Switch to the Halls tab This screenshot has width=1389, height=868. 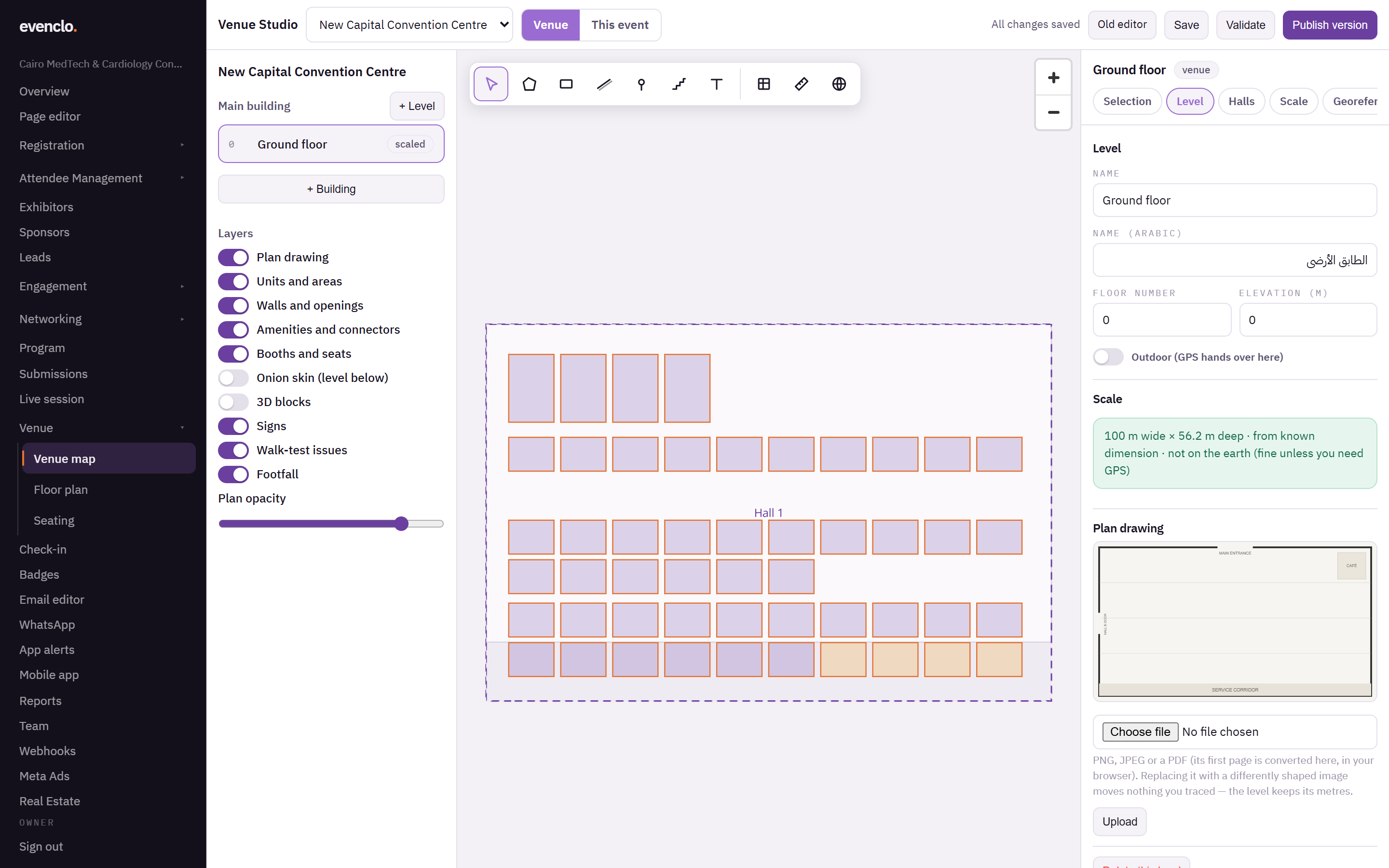(x=1241, y=101)
